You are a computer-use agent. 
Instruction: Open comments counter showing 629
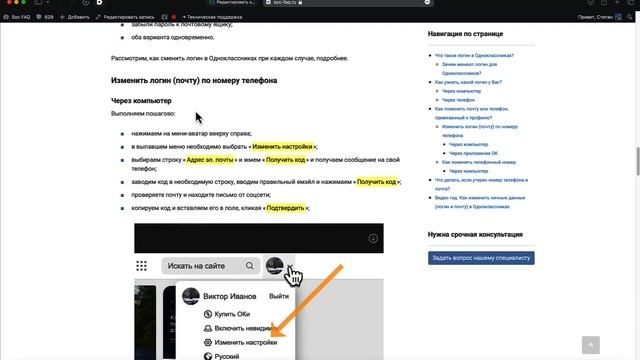[x=45, y=17]
